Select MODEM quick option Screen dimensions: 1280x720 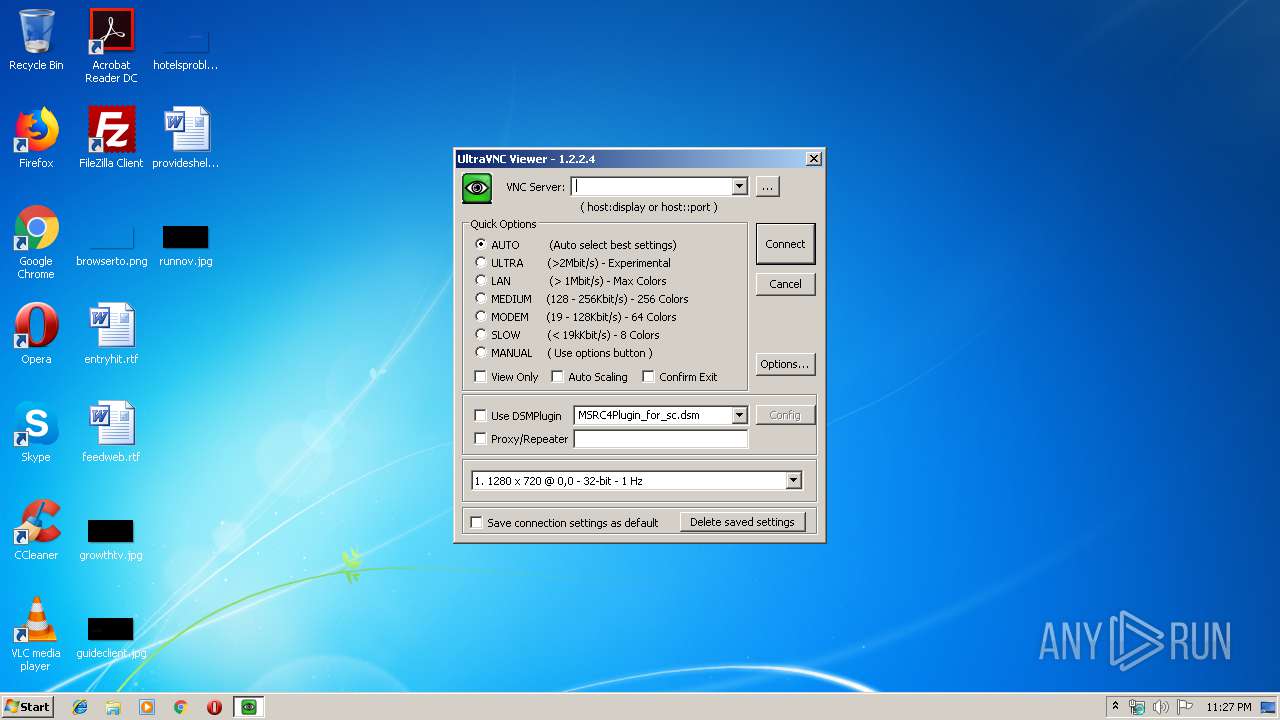pyautogui.click(x=481, y=316)
